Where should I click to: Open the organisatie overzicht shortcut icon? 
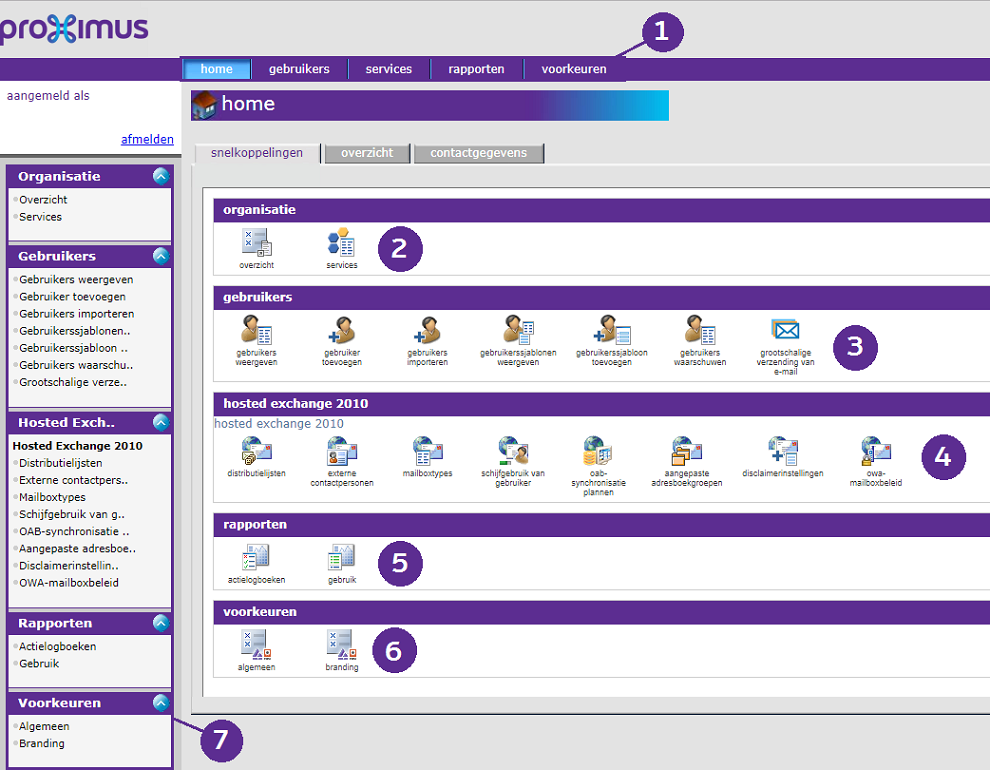tap(256, 243)
